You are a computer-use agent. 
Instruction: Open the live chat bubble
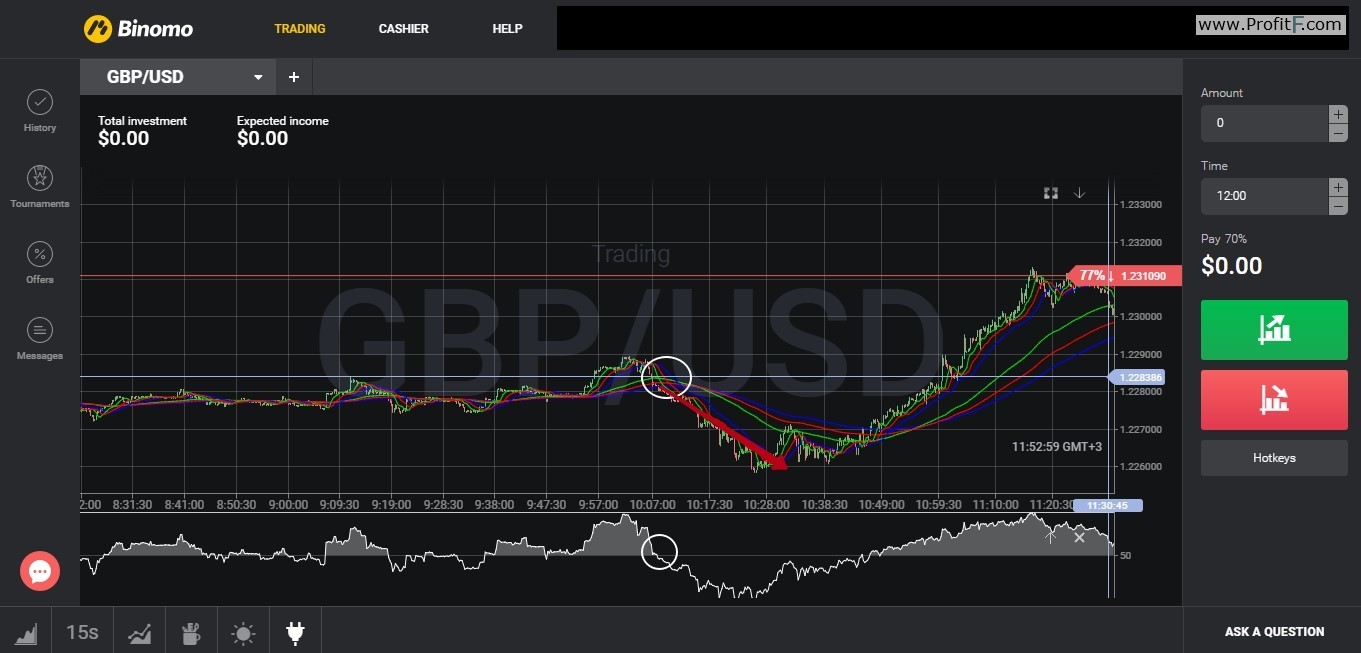40,571
